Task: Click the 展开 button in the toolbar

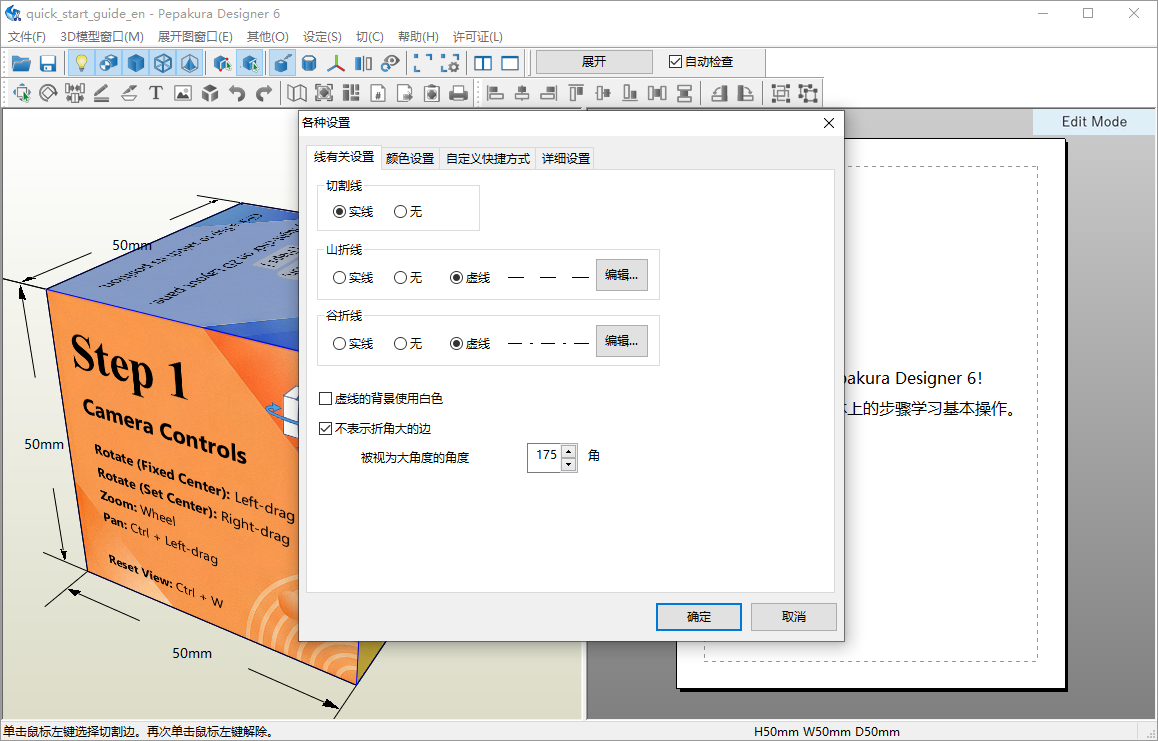Action: tap(593, 61)
